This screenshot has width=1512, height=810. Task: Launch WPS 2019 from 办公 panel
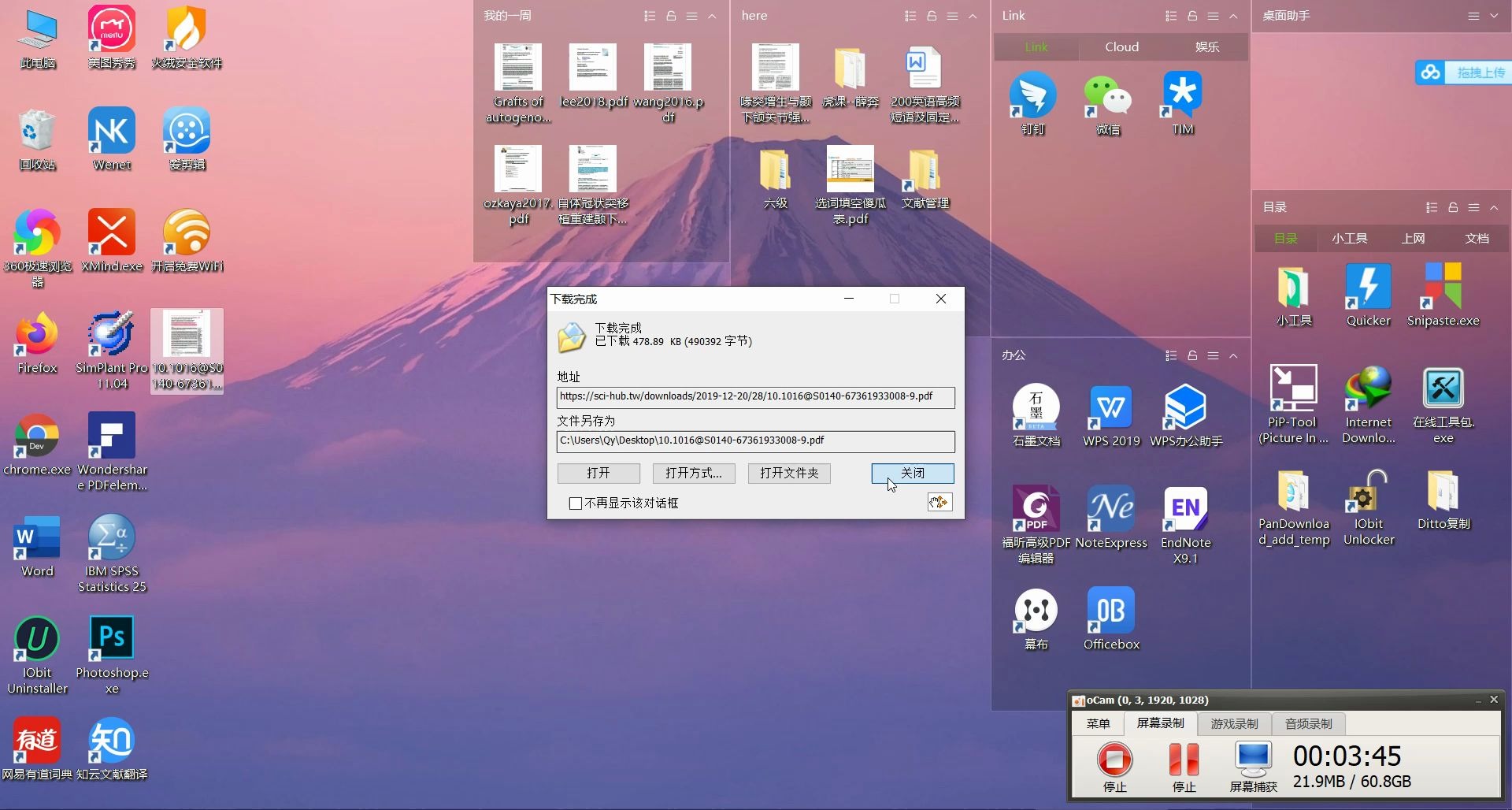point(1111,416)
